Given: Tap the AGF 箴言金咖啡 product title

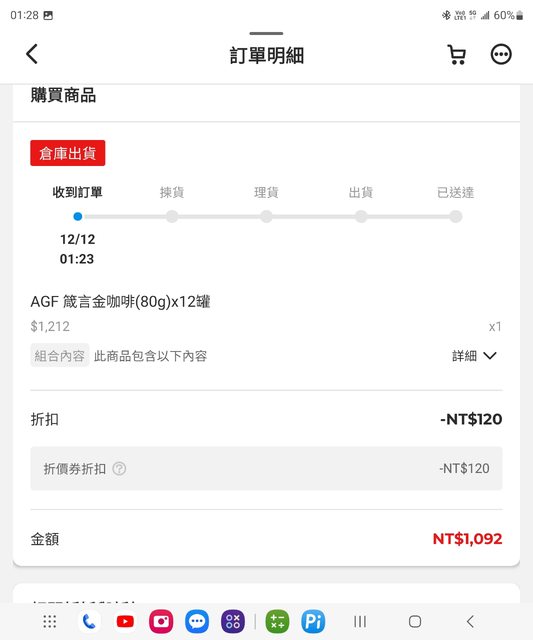Looking at the screenshot, I should pyautogui.click(x=120, y=302).
